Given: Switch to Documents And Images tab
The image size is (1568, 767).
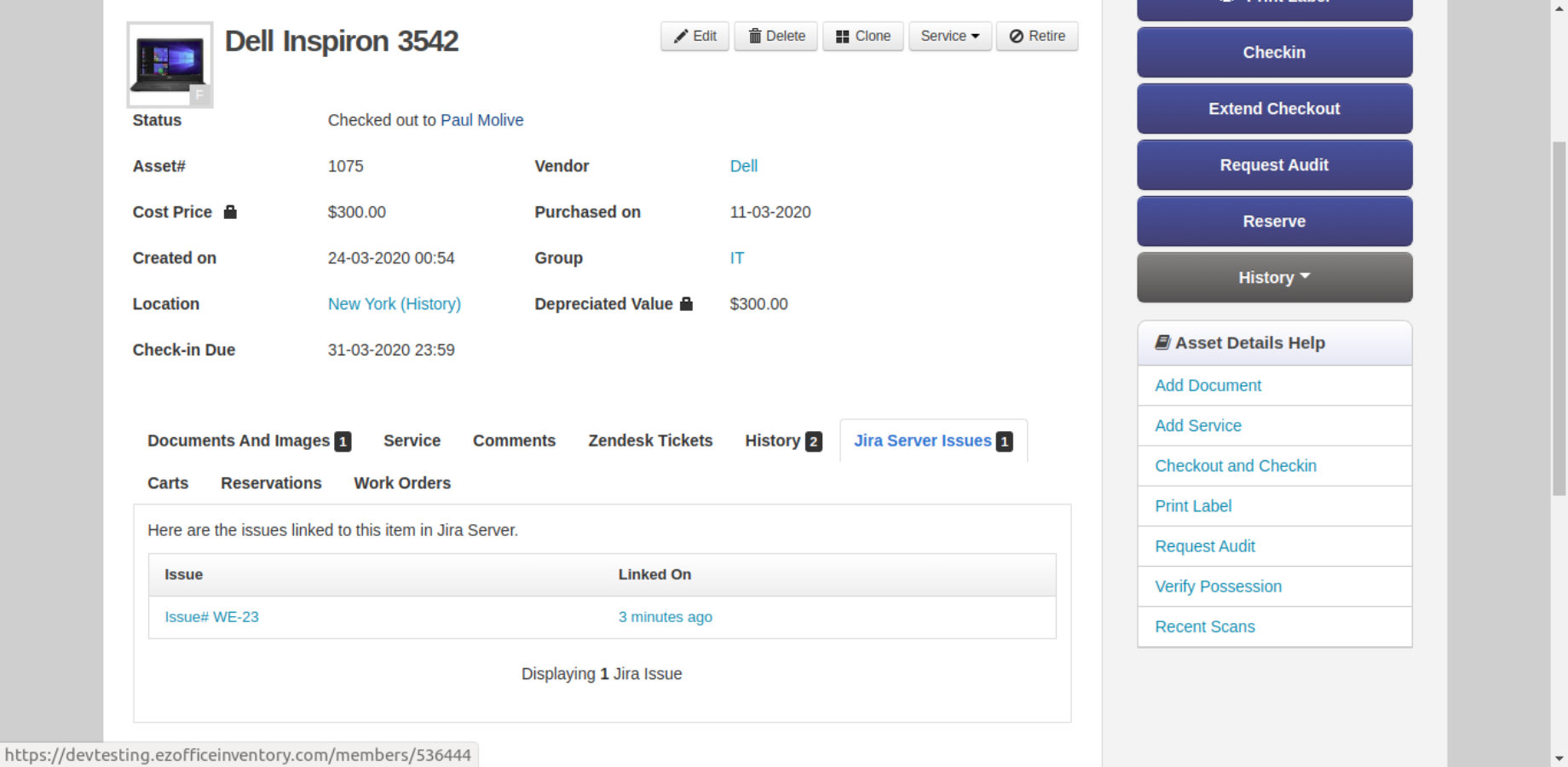Looking at the screenshot, I should click(x=249, y=441).
